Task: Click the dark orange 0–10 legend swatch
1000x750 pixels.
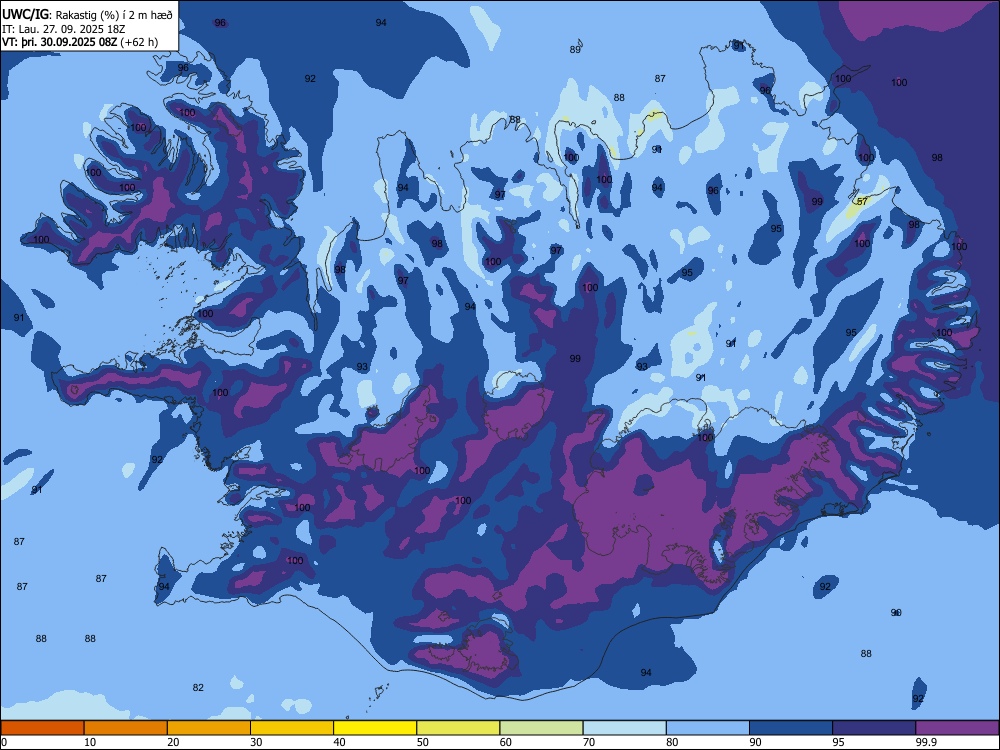Action: [x=42, y=728]
